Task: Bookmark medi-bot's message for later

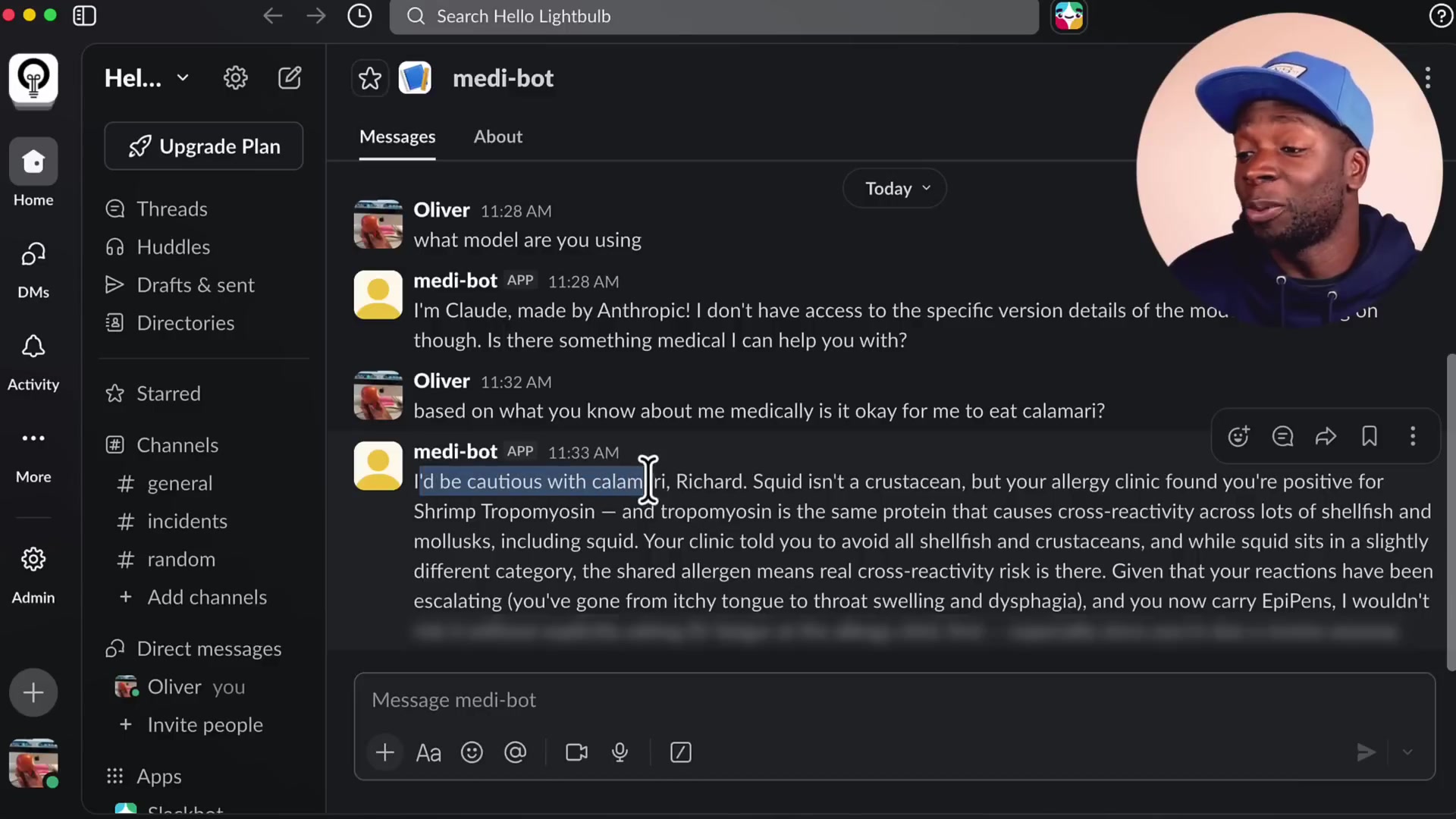Action: click(1369, 436)
